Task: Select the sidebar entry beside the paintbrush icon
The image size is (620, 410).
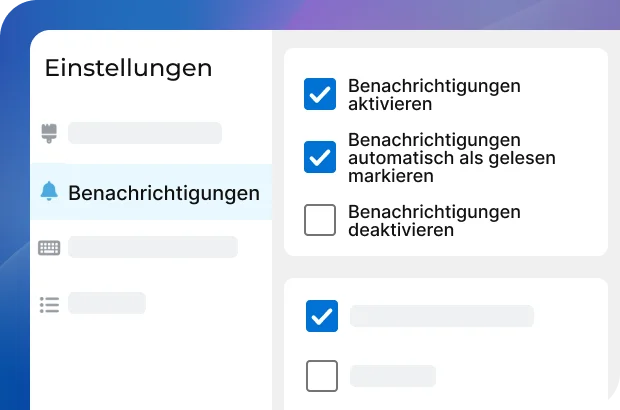Action: click(145, 133)
